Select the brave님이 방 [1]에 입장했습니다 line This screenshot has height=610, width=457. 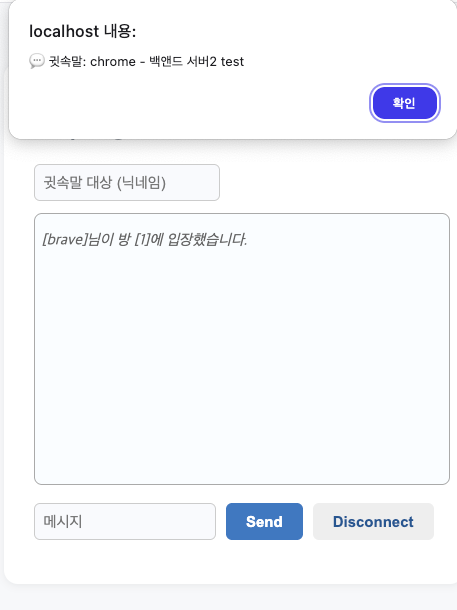tap(145, 239)
